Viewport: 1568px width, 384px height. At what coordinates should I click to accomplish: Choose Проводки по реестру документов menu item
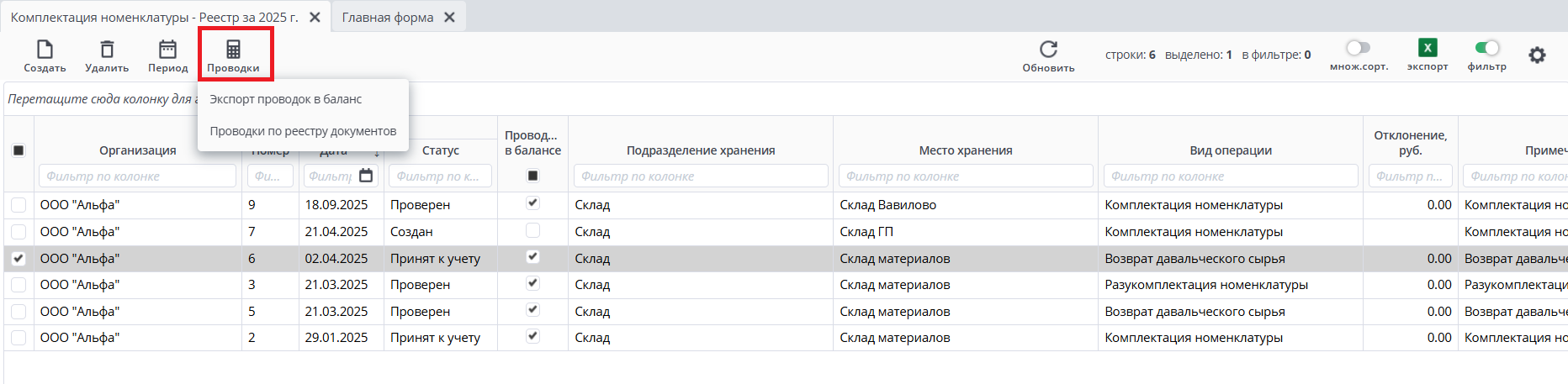coord(303,131)
